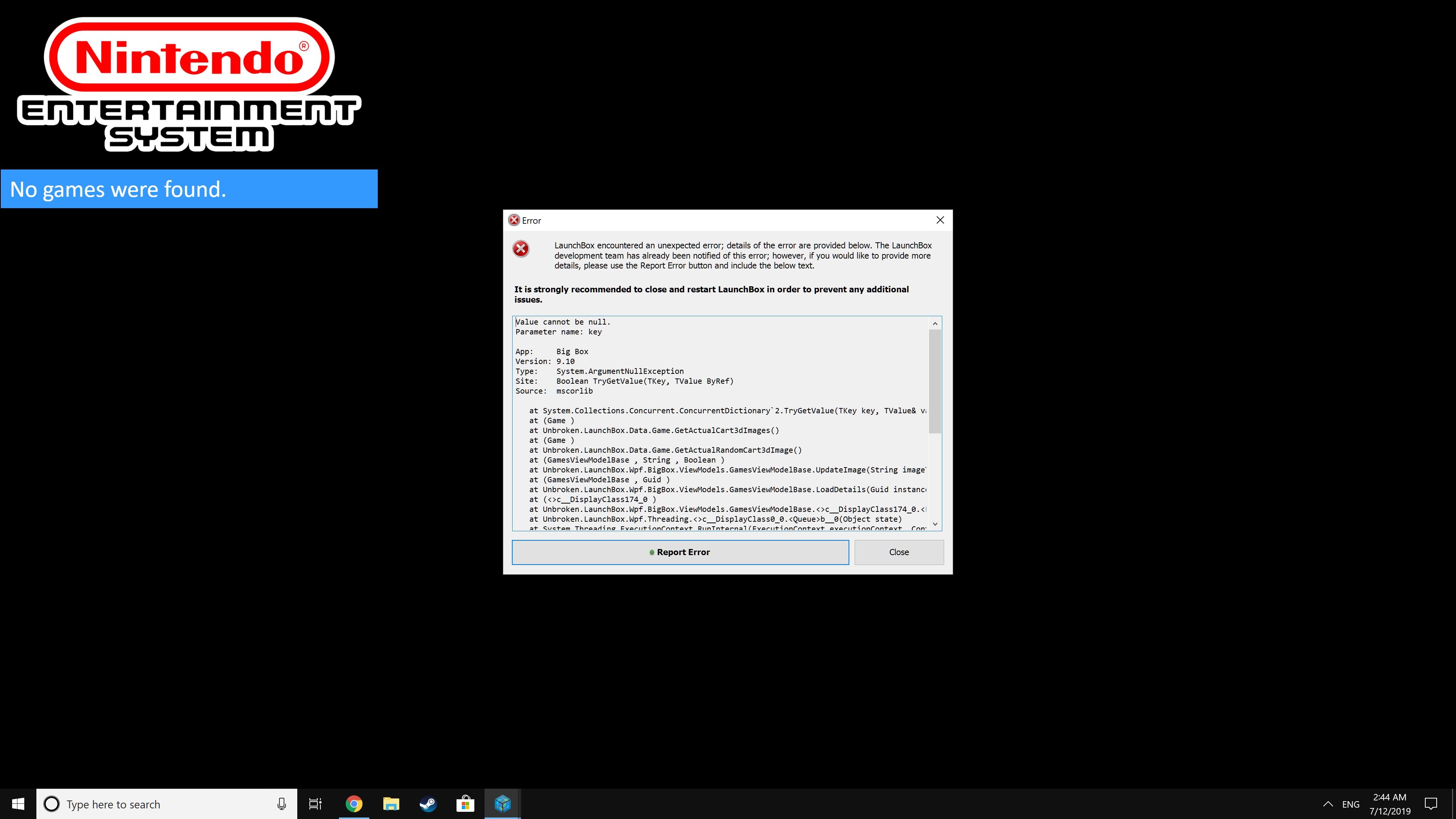Click the 'GetActualRandomCart3dImage()' stack trace line

[665, 450]
